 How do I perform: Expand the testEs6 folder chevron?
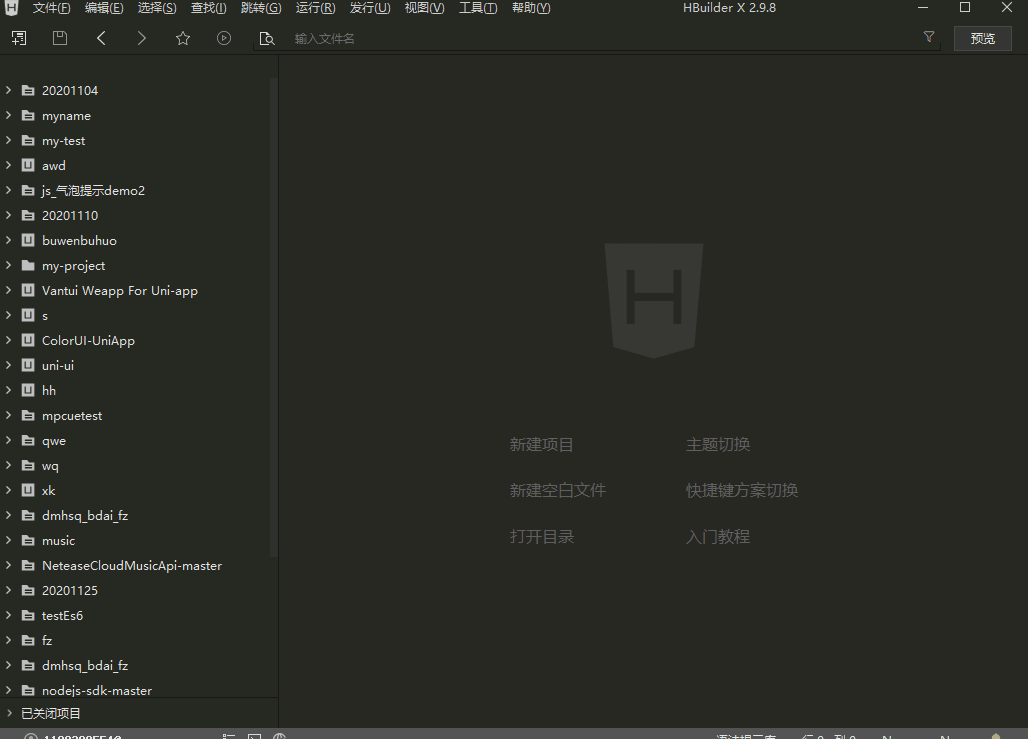(x=9, y=614)
